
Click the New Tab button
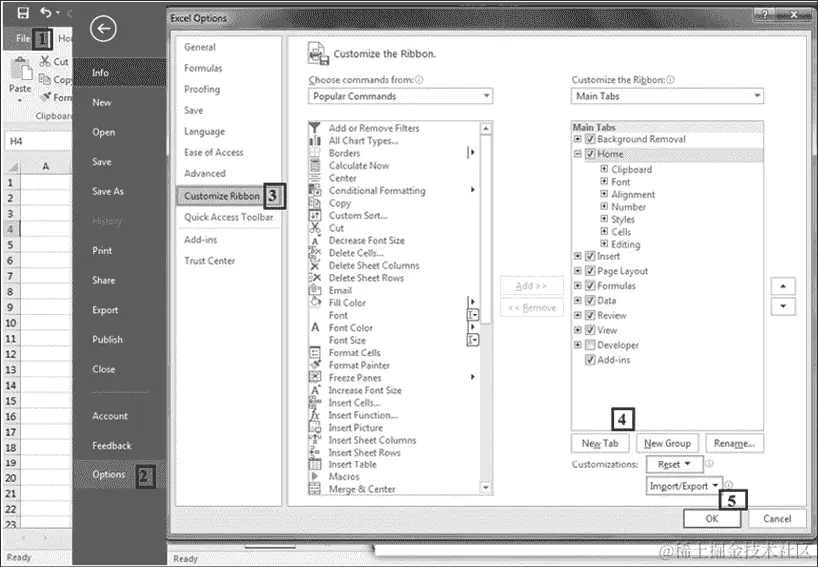[600, 443]
